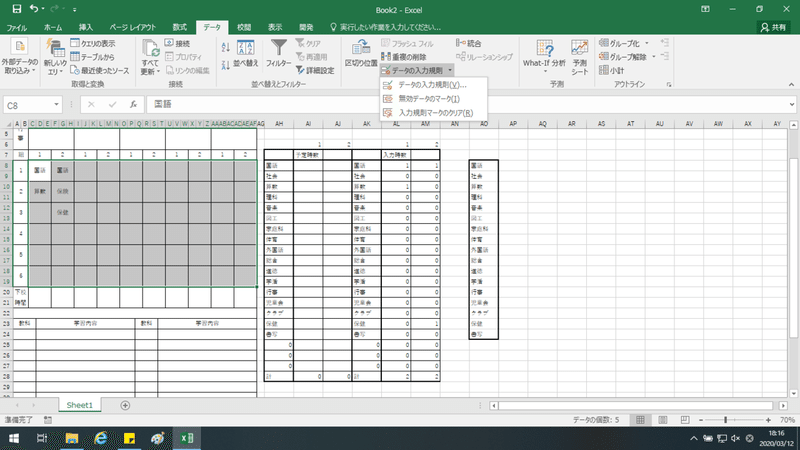This screenshot has height=450, width=800.
Task: Switch to the ページレイアウト tab
Action: pos(133,27)
